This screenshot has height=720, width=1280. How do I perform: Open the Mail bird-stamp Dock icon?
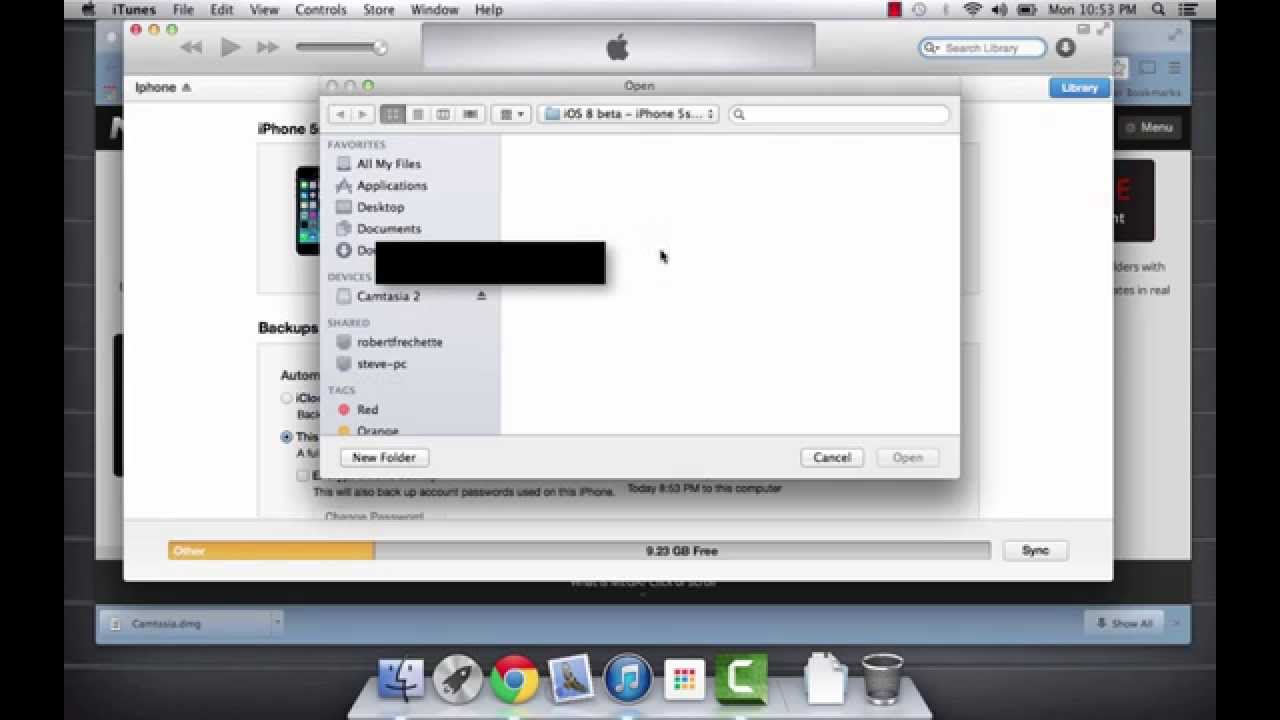click(571, 680)
